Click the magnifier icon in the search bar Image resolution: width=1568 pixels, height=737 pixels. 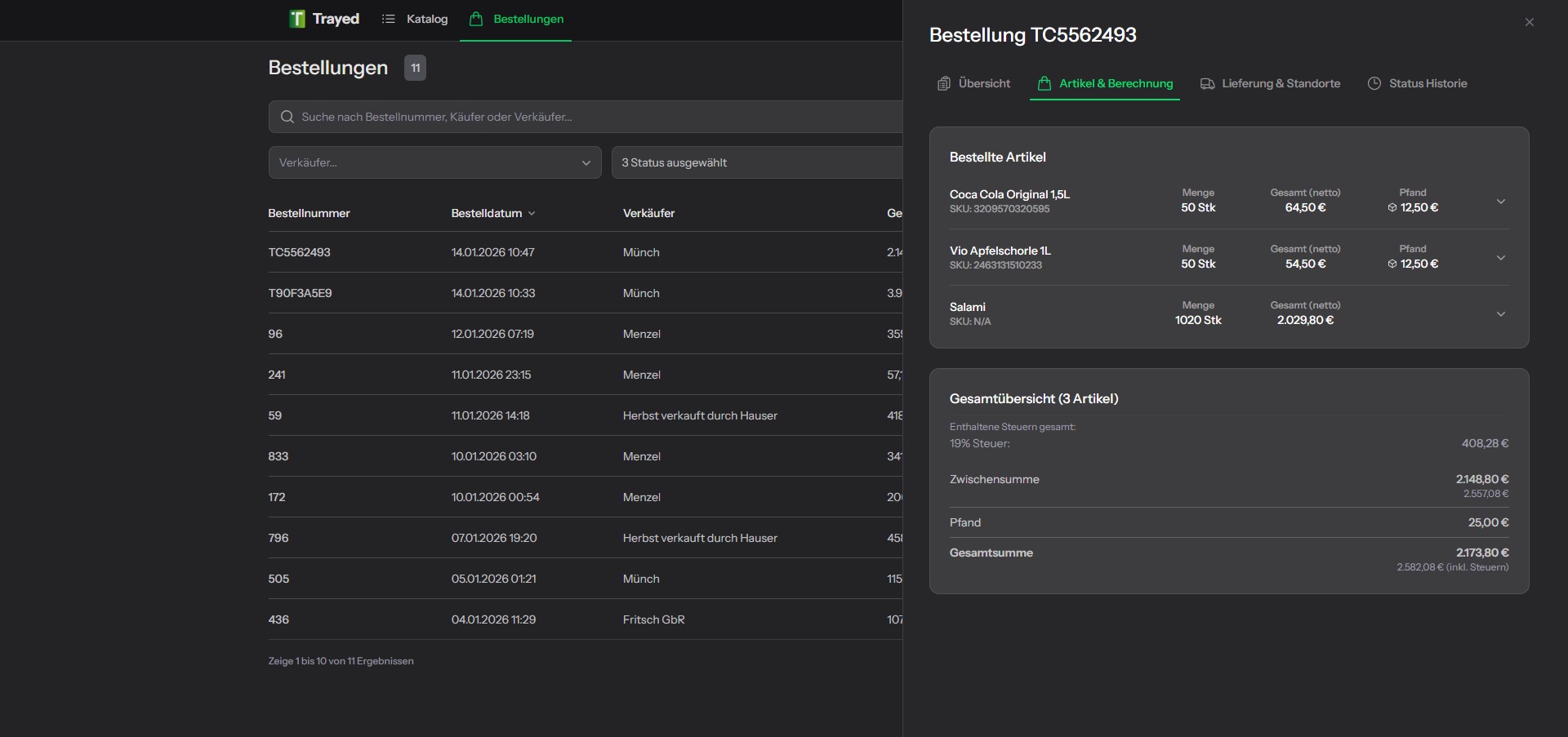click(287, 117)
